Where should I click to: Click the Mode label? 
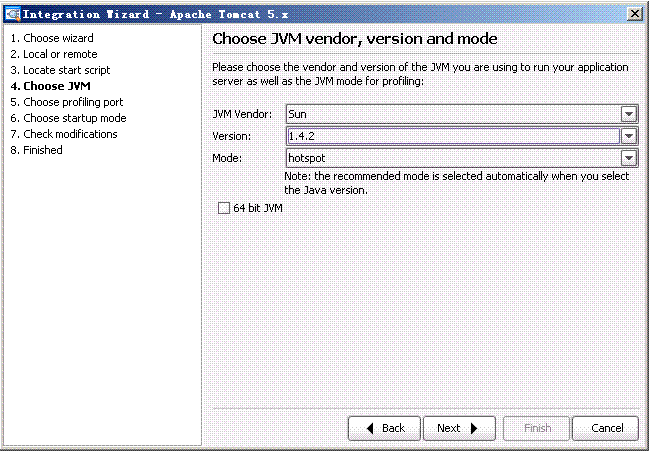point(227,158)
